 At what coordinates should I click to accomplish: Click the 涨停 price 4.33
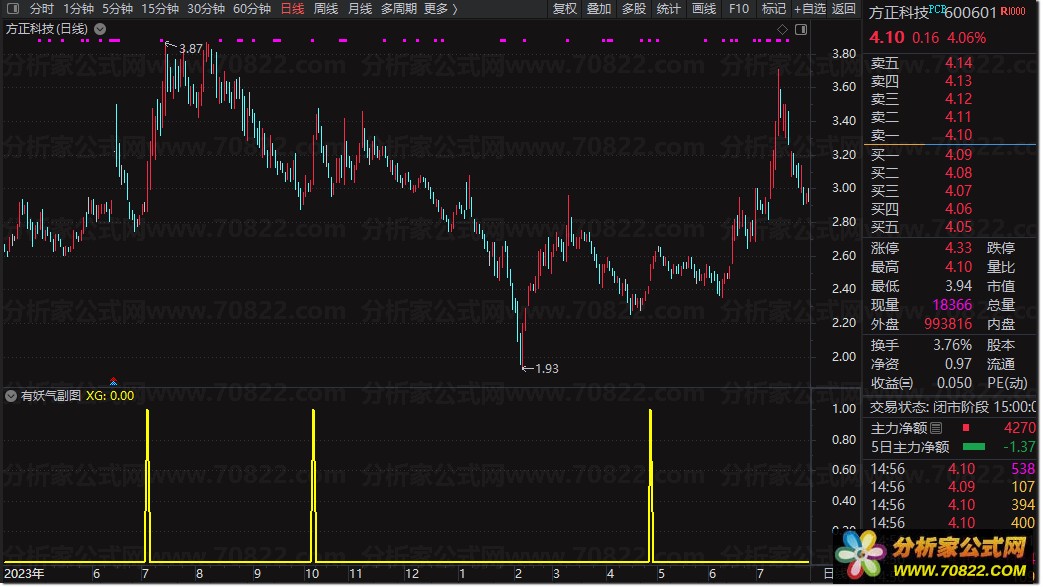(x=959, y=248)
